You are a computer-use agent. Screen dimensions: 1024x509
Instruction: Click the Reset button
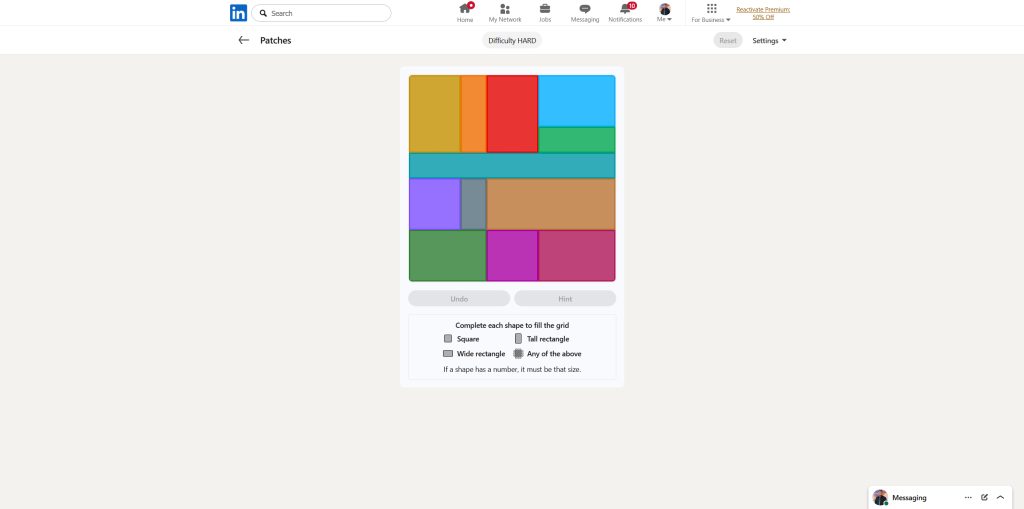pos(728,41)
